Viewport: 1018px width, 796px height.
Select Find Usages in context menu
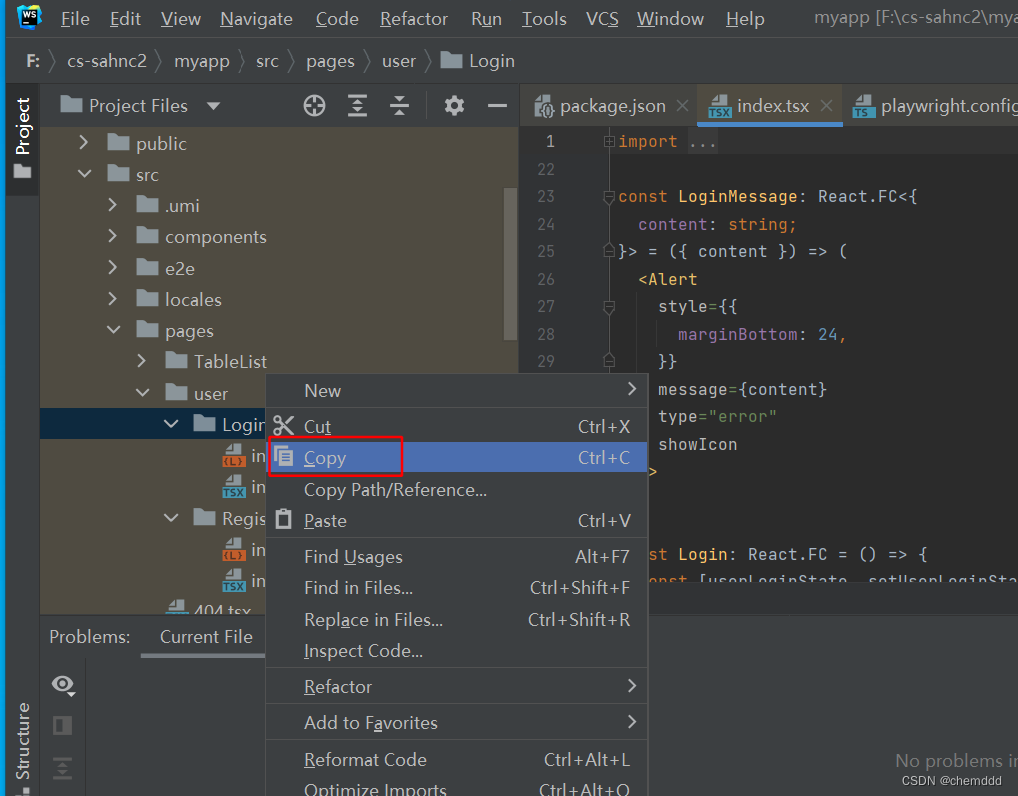[456, 556]
